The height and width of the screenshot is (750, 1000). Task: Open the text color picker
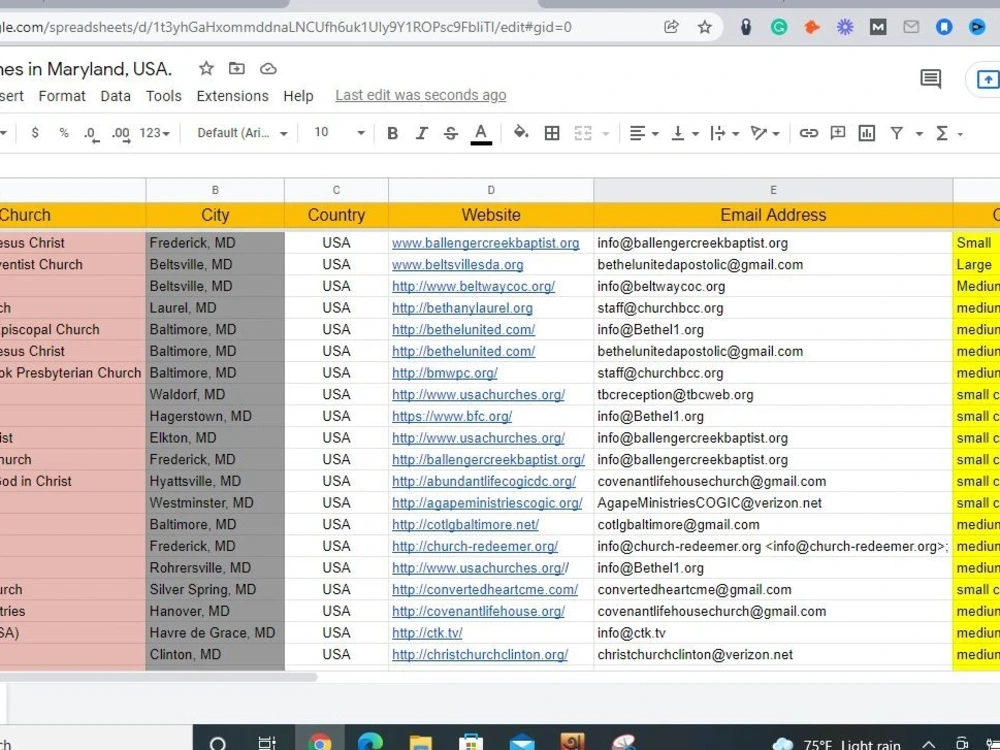(x=481, y=134)
